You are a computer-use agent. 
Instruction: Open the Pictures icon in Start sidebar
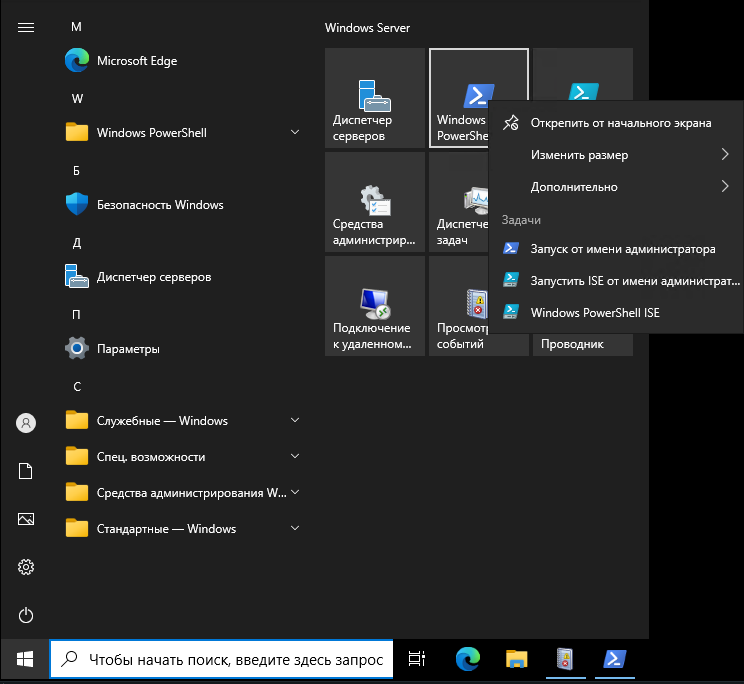[x=26, y=519]
